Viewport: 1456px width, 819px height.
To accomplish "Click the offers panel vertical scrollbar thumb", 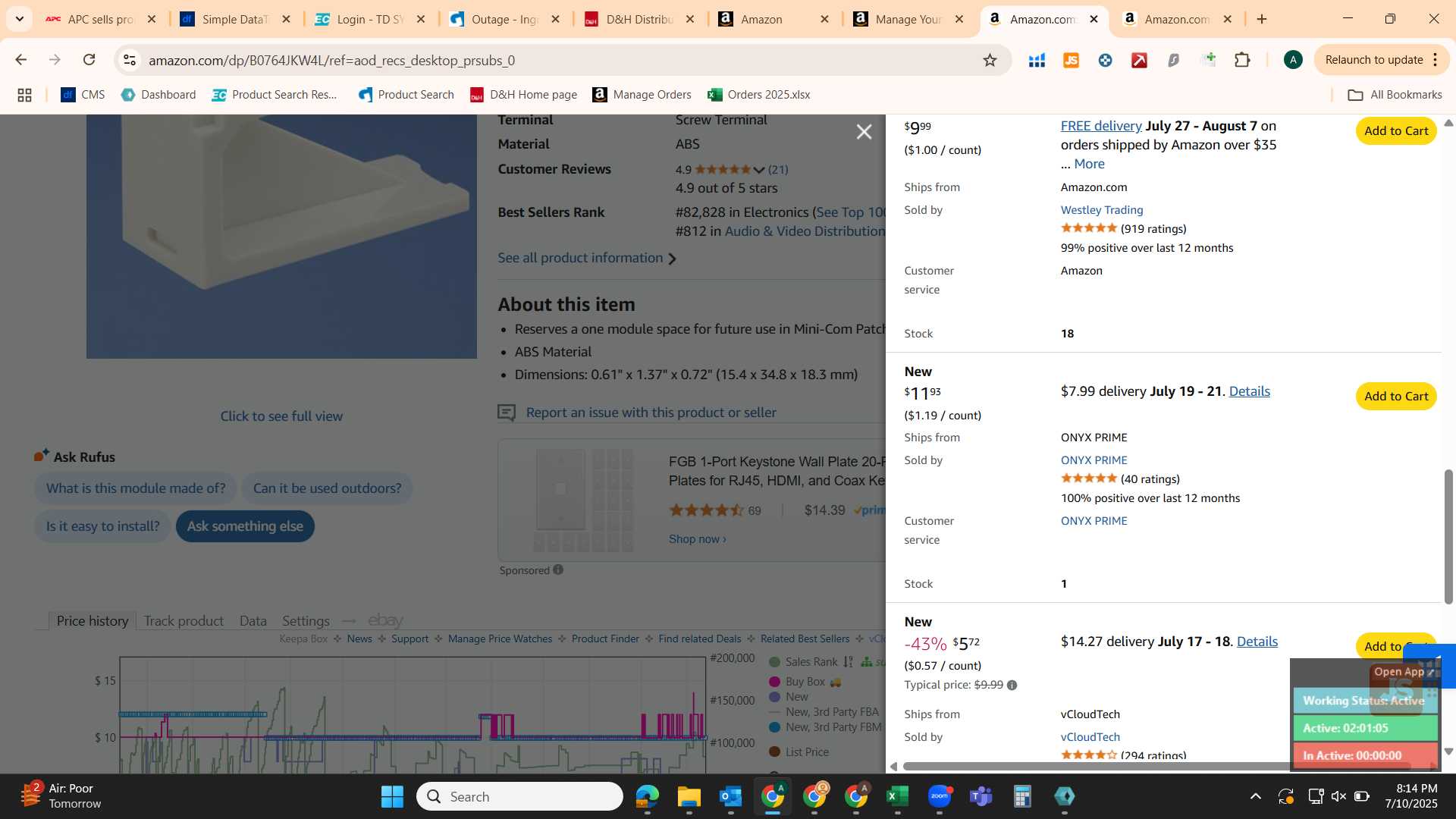I will tap(1448, 537).
